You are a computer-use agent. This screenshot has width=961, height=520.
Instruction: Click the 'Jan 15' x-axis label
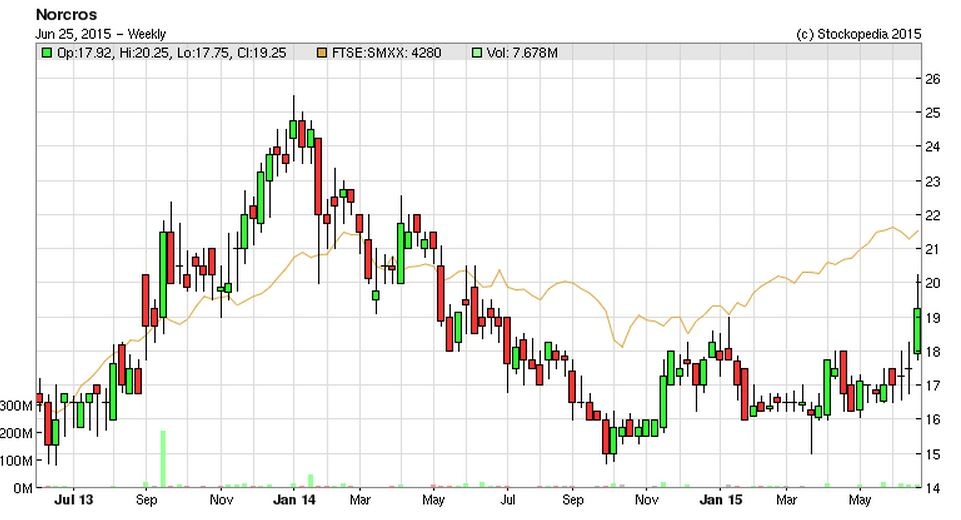[x=721, y=500]
